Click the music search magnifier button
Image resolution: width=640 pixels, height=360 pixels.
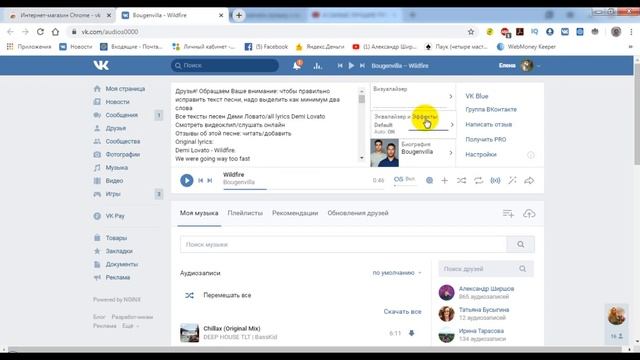click(x=520, y=244)
